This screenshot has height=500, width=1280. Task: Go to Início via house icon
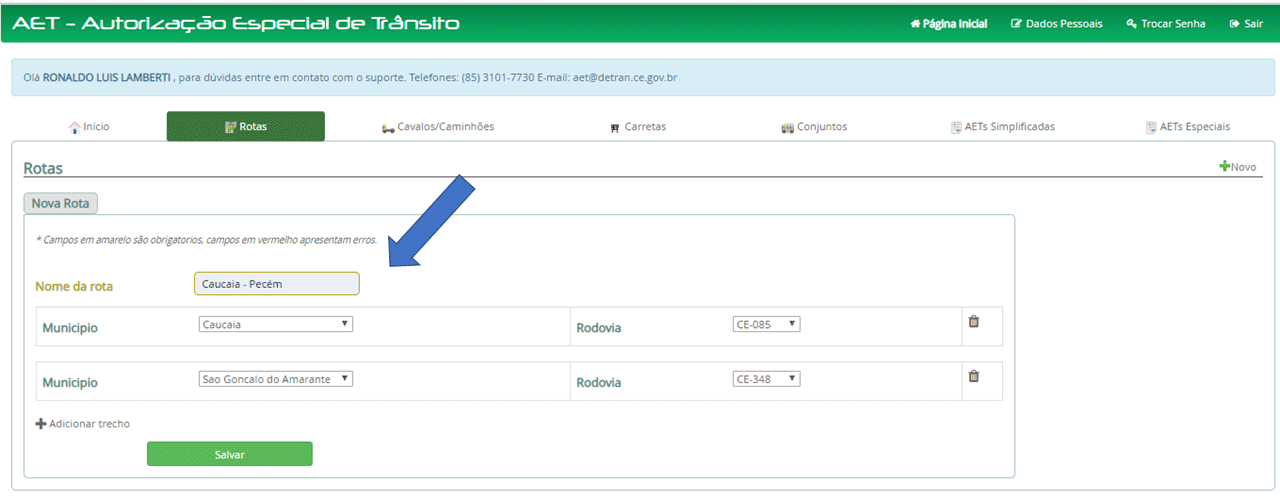pyautogui.click(x=74, y=128)
